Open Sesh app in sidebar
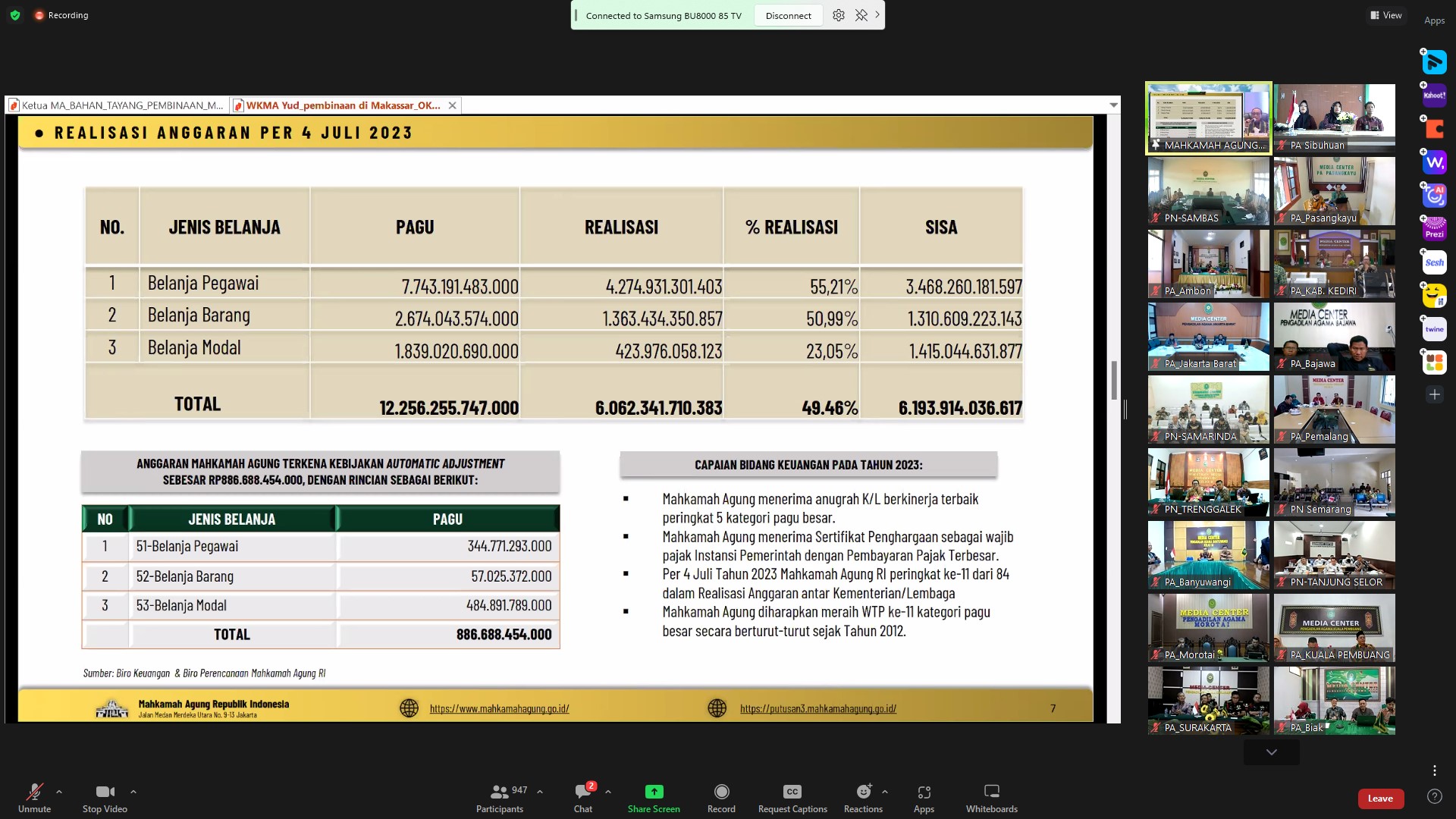This screenshot has width=1456, height=819. (1434, 262)
